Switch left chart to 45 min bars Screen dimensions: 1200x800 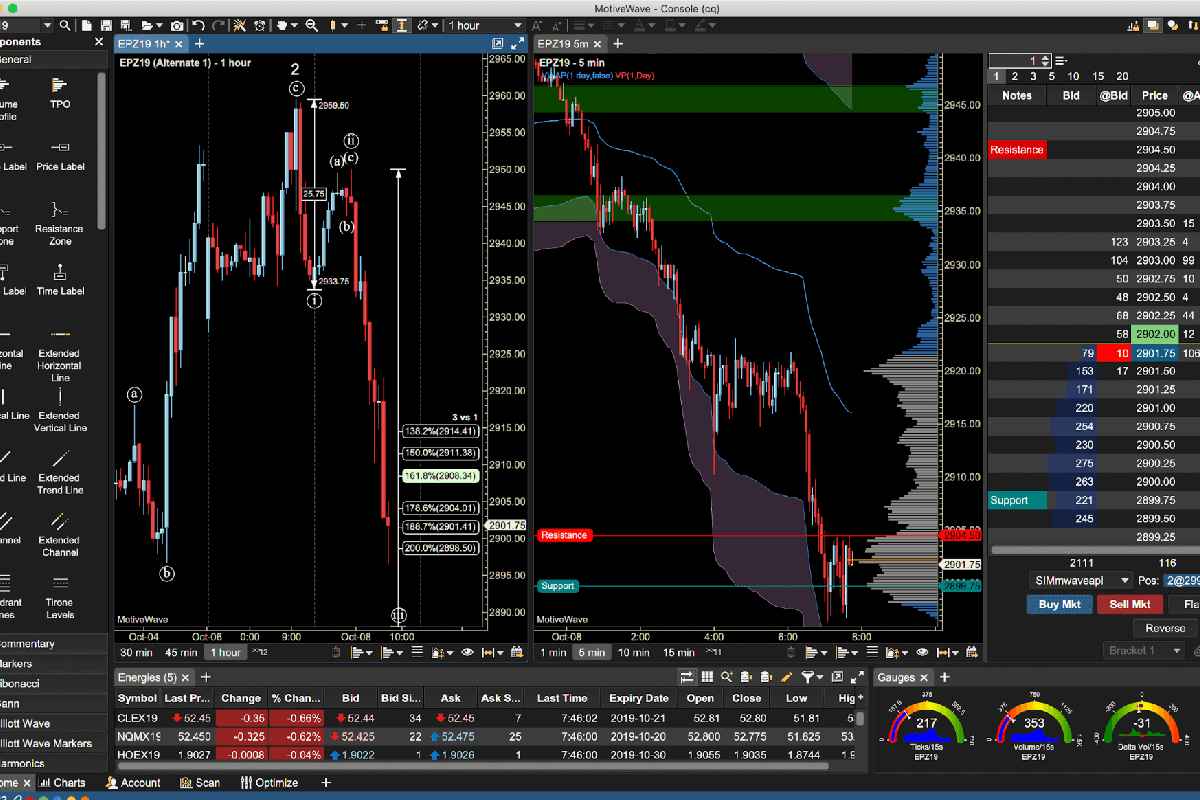pyautogui.click(x=181, y=652)
